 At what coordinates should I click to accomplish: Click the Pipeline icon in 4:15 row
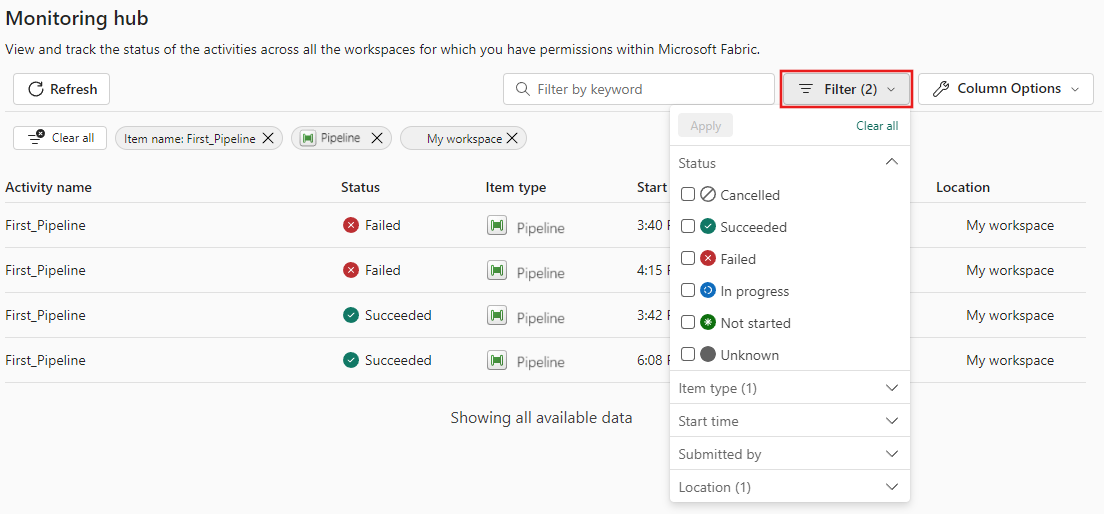tap(497, 270)
